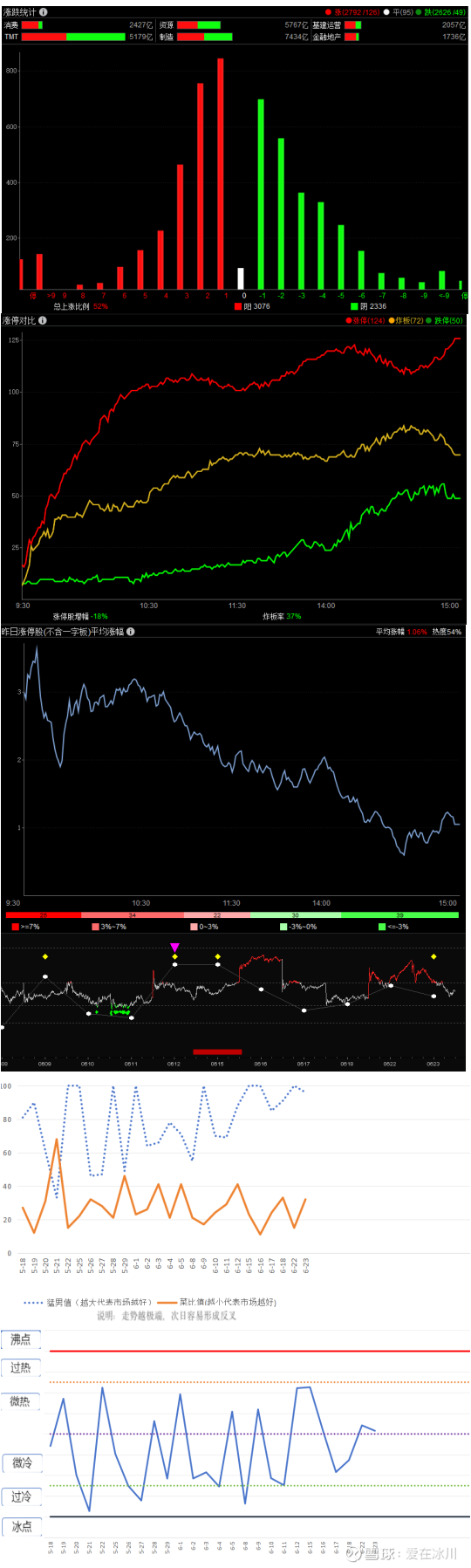Select the 冰点 sentiment level label
The image size is (471, 1568).
[x=22, y=1526]
